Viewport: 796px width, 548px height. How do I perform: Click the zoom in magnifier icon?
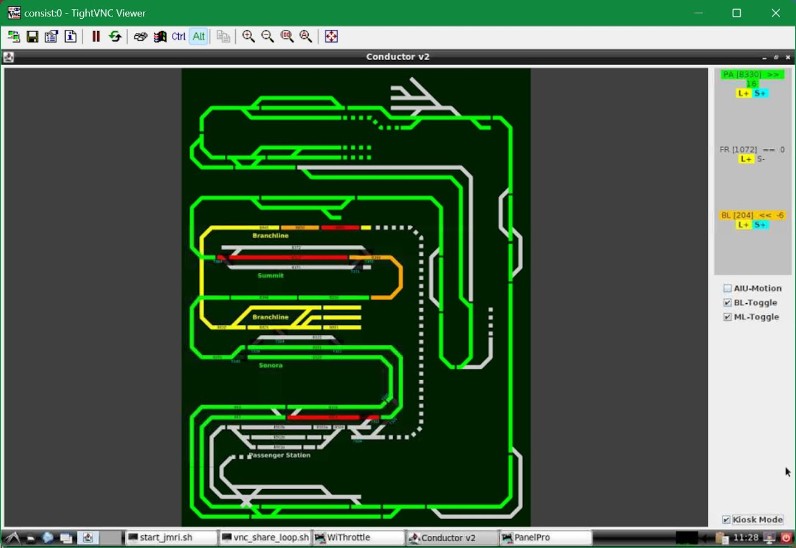249,37
